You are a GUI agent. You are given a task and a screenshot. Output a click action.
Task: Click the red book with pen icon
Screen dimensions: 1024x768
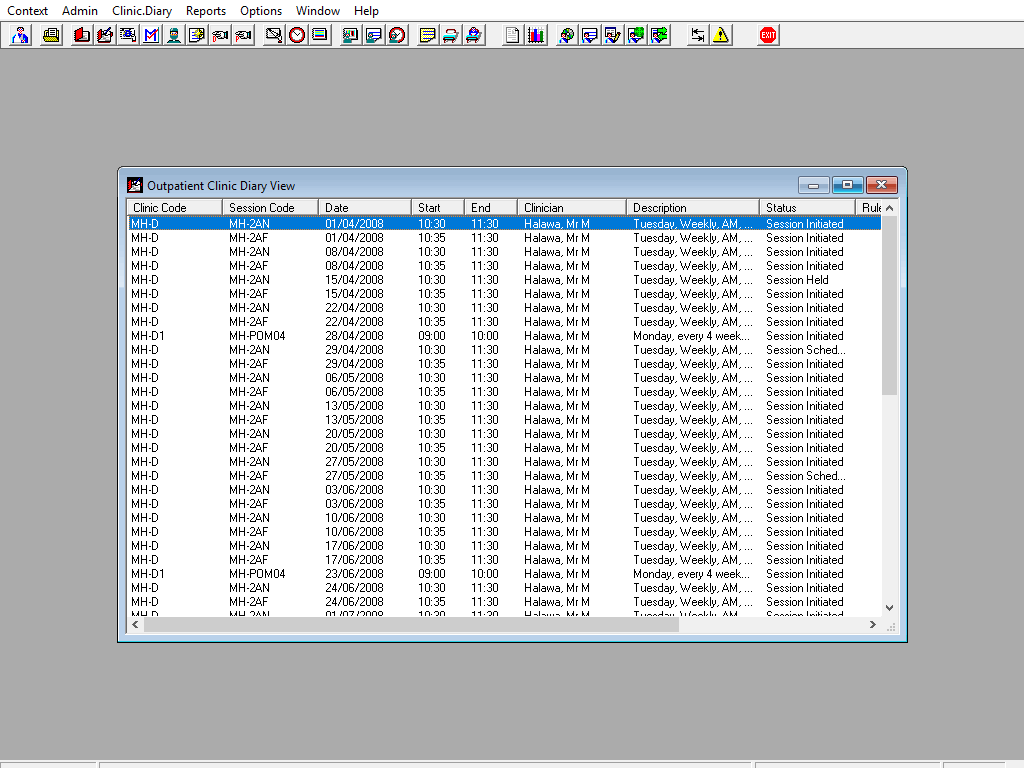tap(104, 35)
